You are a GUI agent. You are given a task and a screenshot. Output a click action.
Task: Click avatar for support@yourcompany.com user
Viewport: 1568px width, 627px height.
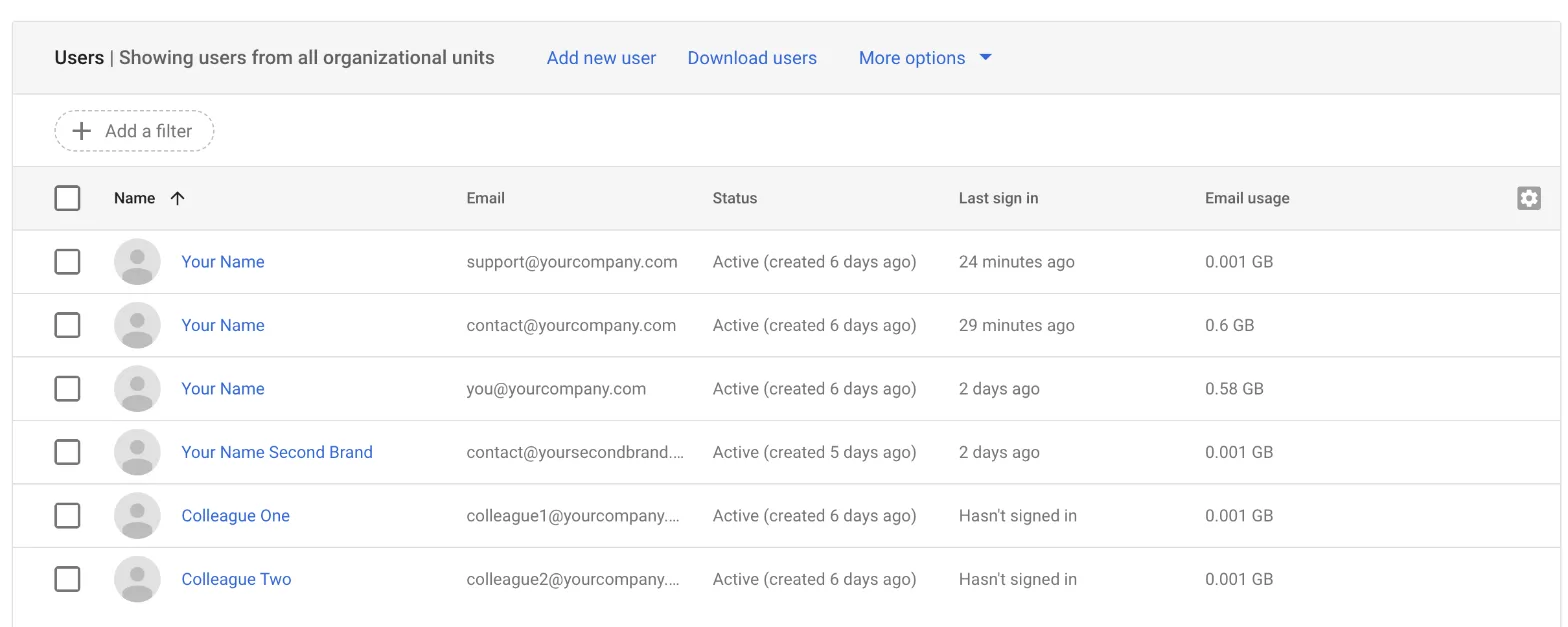[x=137, y=262]
